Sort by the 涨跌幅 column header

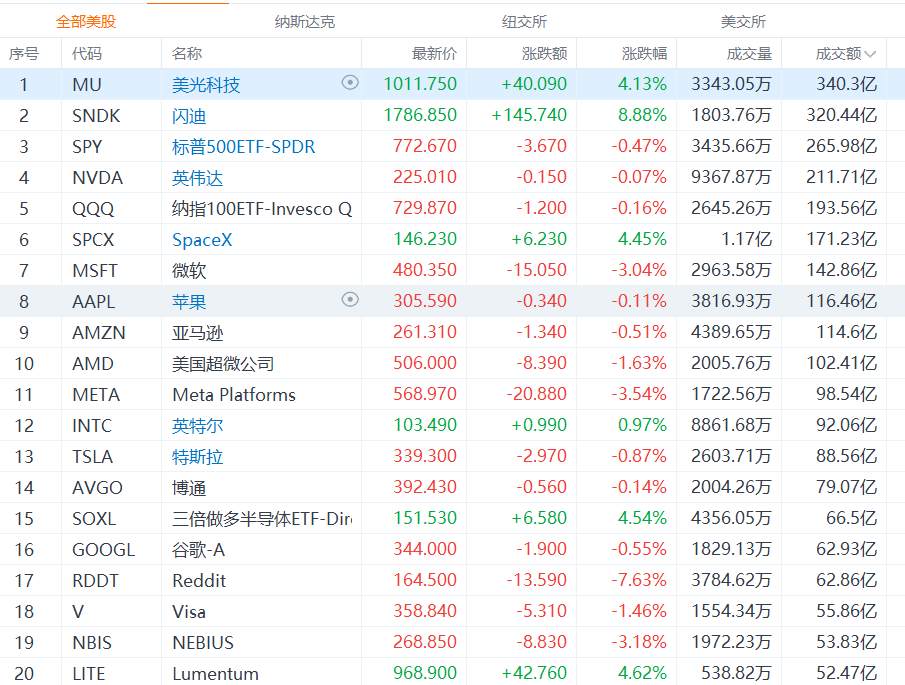[x=644, y=54]
